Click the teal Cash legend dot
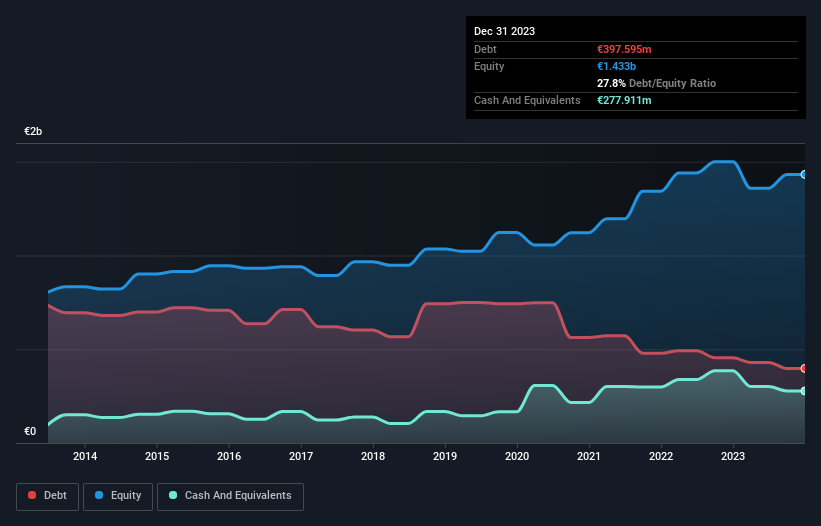This screenshot has height=526, width=821. pos(173,495)
